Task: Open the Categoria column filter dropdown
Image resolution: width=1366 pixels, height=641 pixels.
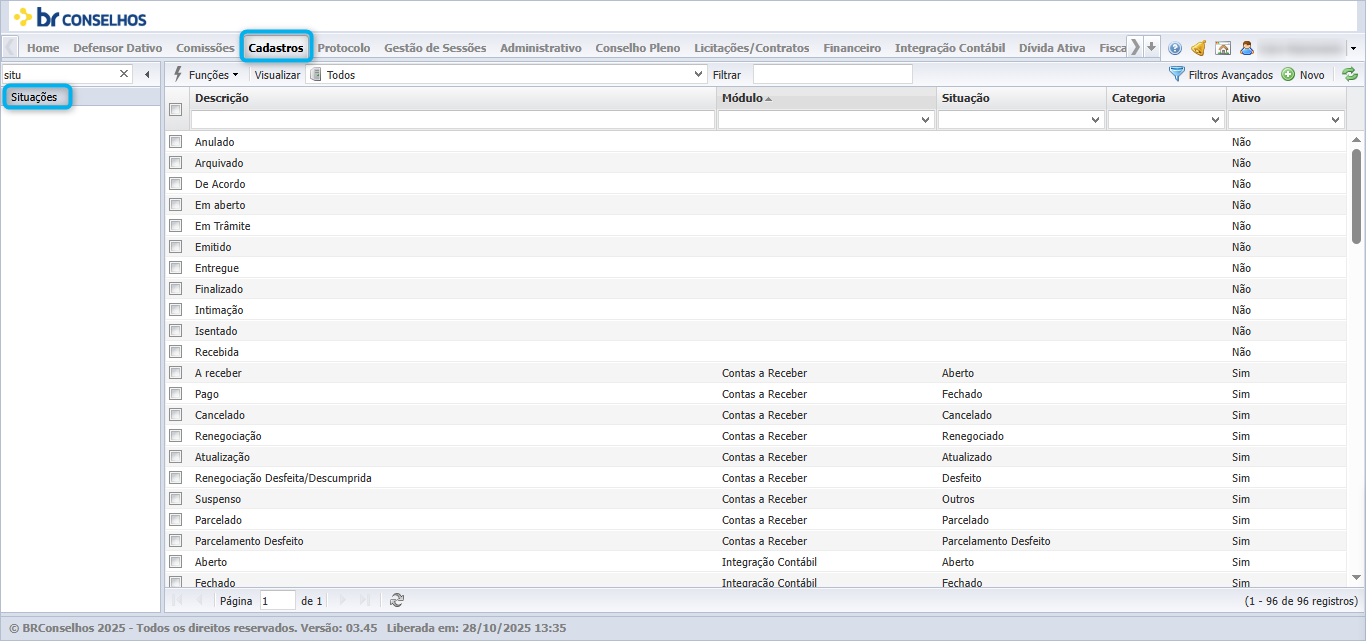Action: (x=1216, y=120)
